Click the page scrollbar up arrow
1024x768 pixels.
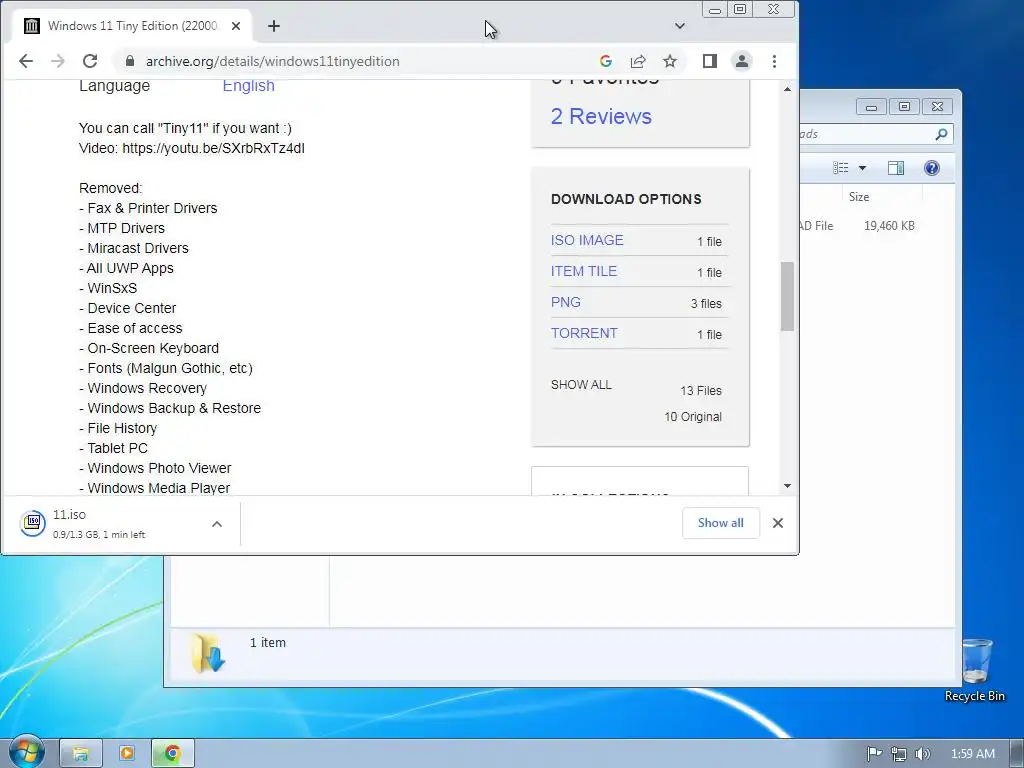pos(788,89)
